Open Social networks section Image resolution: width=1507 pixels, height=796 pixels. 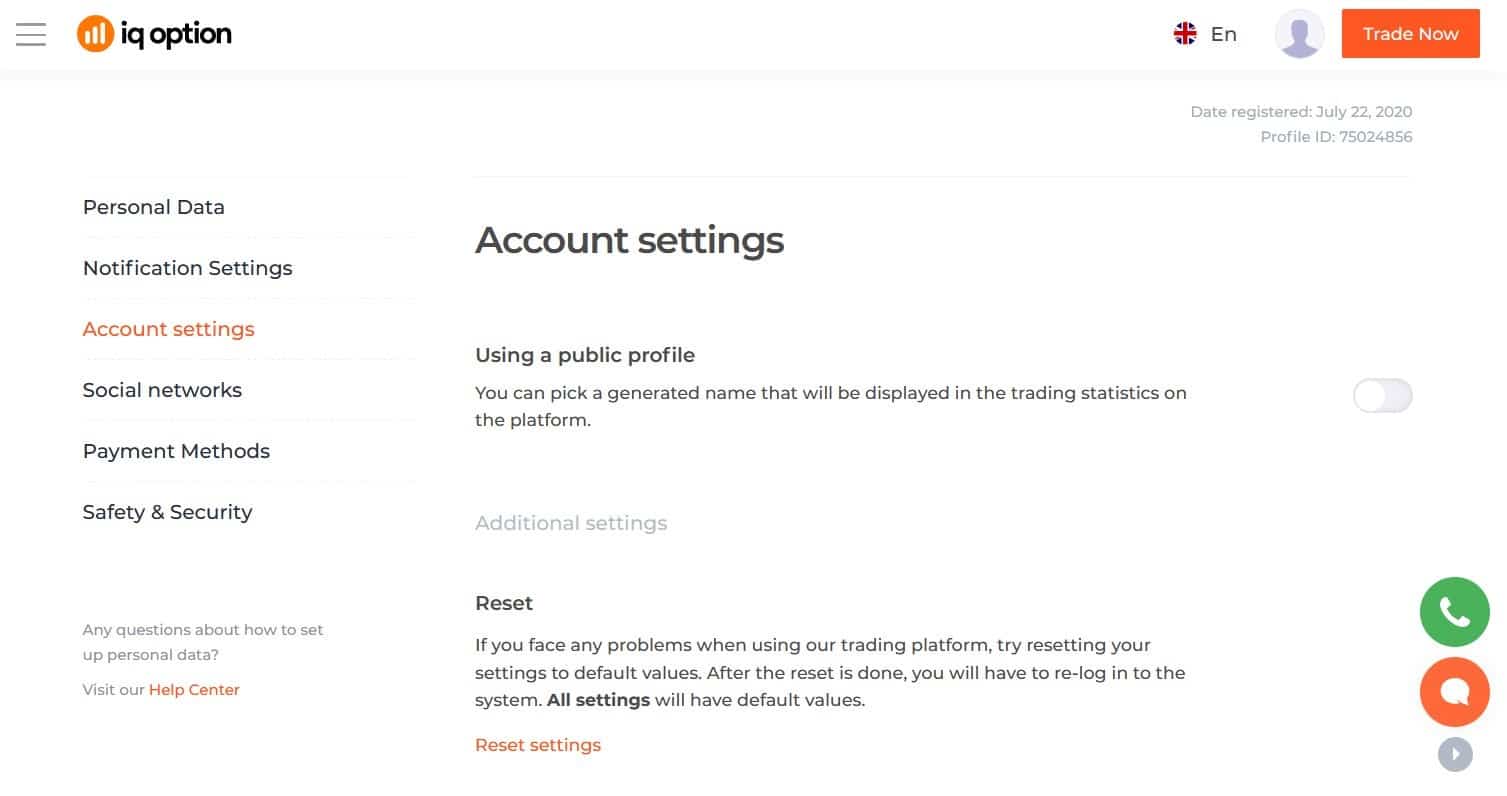[x=162, y=390]
